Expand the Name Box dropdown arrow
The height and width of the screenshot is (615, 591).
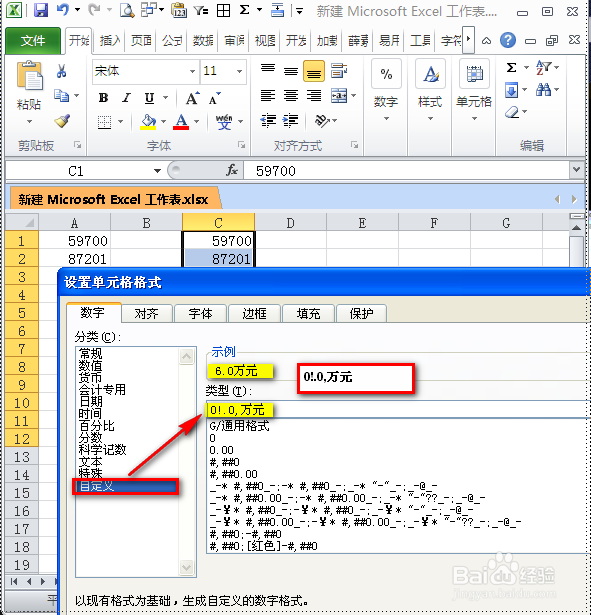pos(157,171)
